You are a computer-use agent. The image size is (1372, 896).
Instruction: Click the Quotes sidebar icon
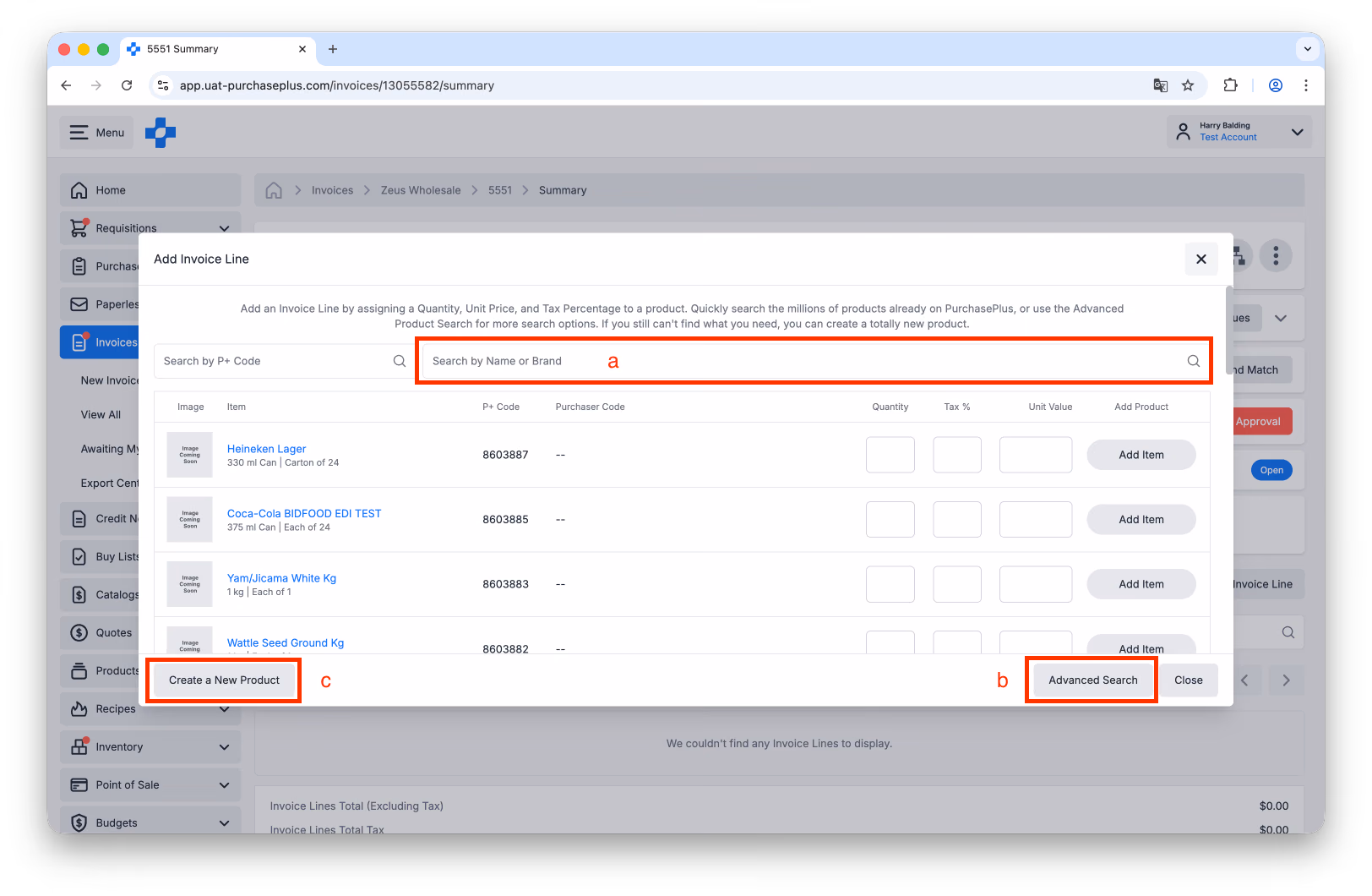(x=79, y=633)
